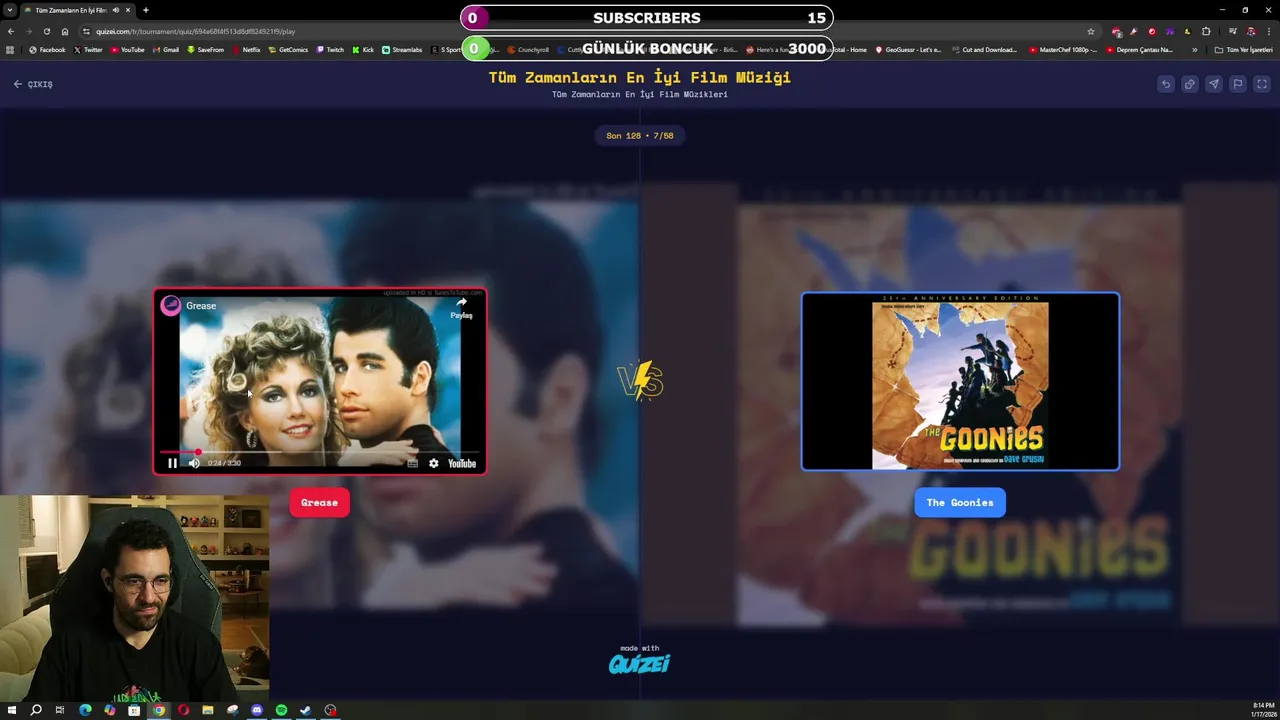The height and width of the screenshot is (720, 1280).
Task: Enter fullscreen with the expand icon
Action: coord(1262,84)
